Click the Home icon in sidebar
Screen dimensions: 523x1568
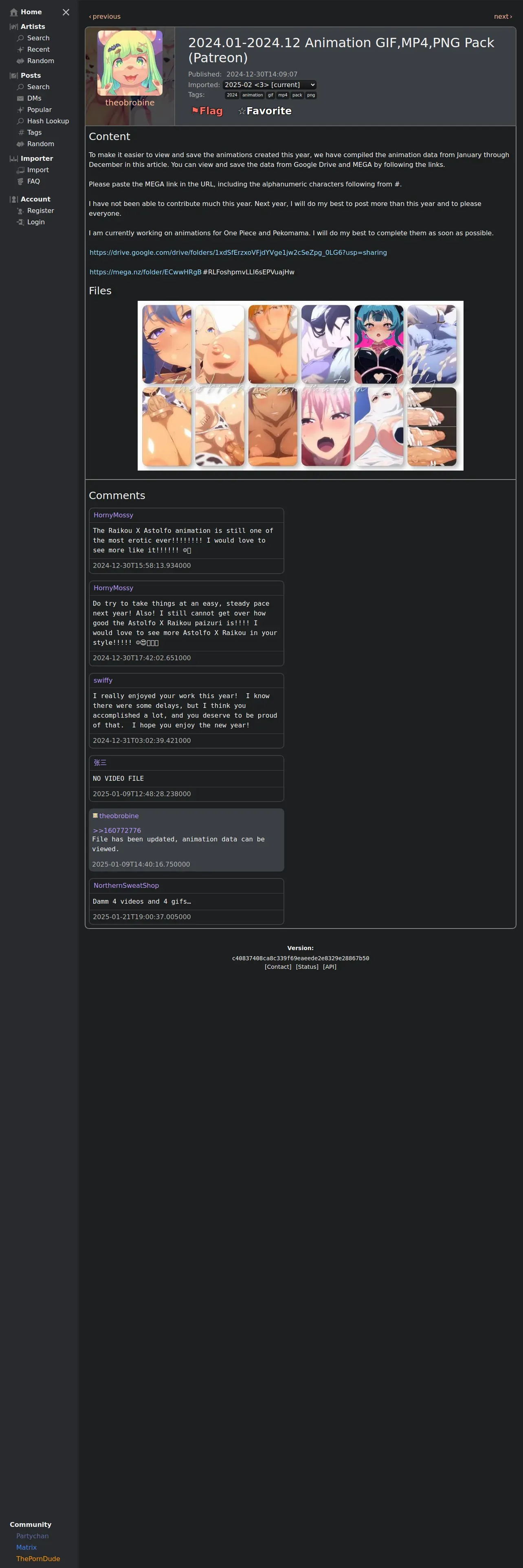[x=14, y=12]
